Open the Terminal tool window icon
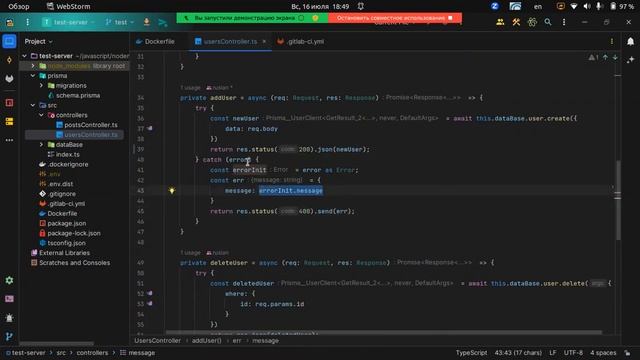Image resolution: width=640 pixels, height=360 pixels. point(9,299)
